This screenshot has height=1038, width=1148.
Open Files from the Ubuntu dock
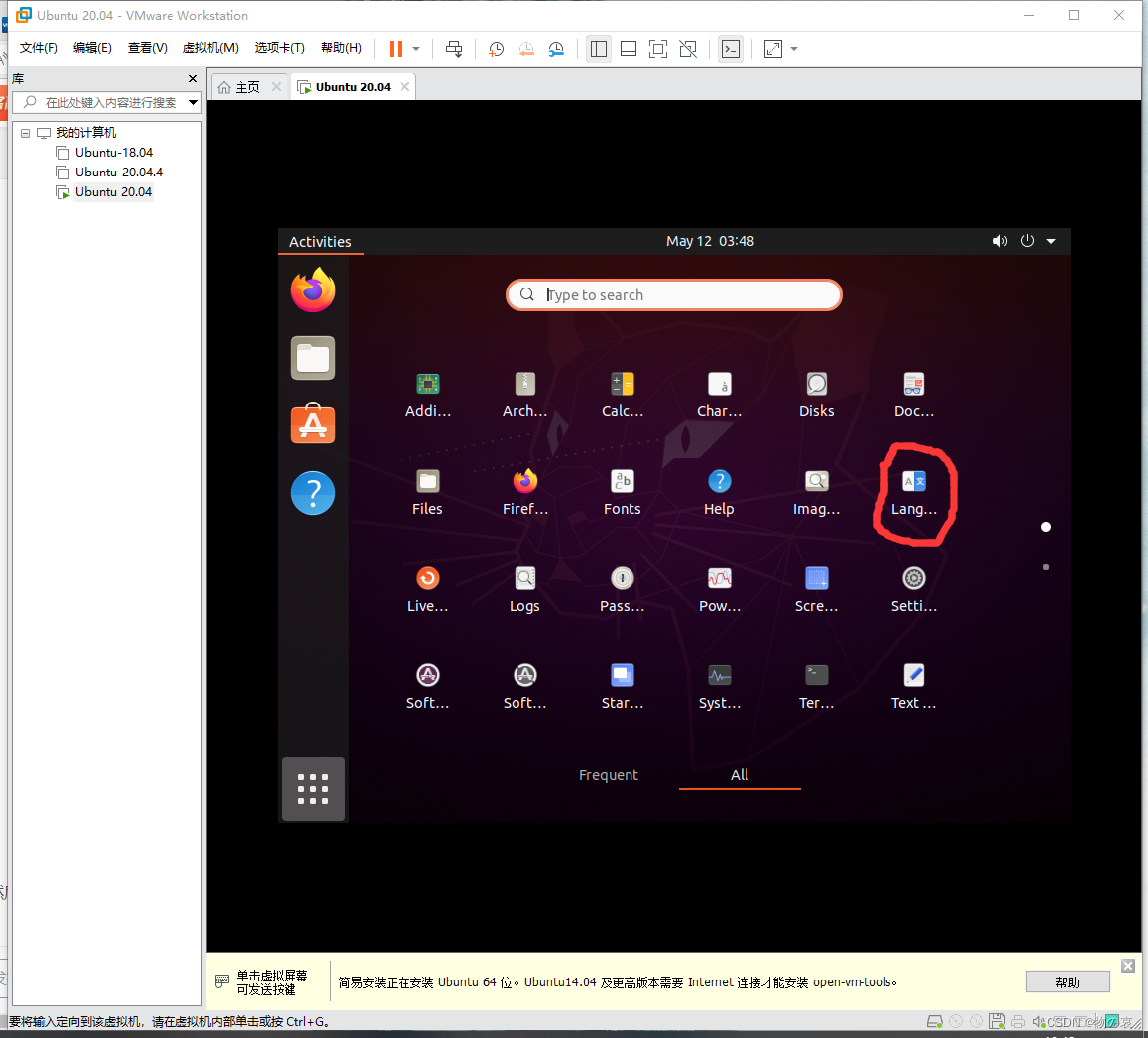click(x=313, y=358)
